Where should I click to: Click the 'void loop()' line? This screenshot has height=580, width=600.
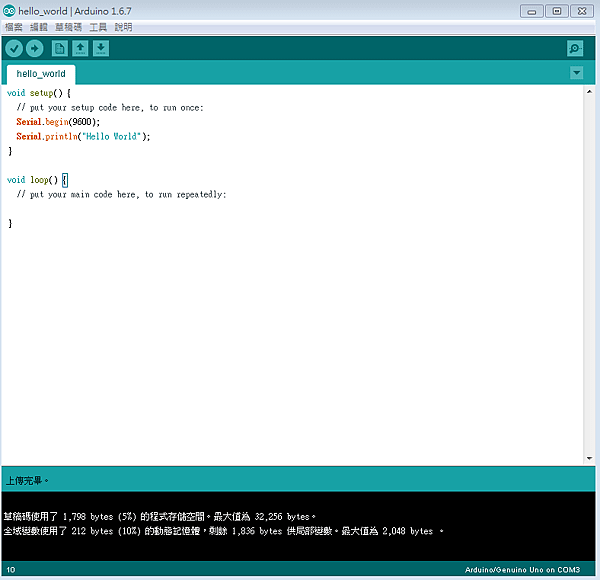[37, 180]
